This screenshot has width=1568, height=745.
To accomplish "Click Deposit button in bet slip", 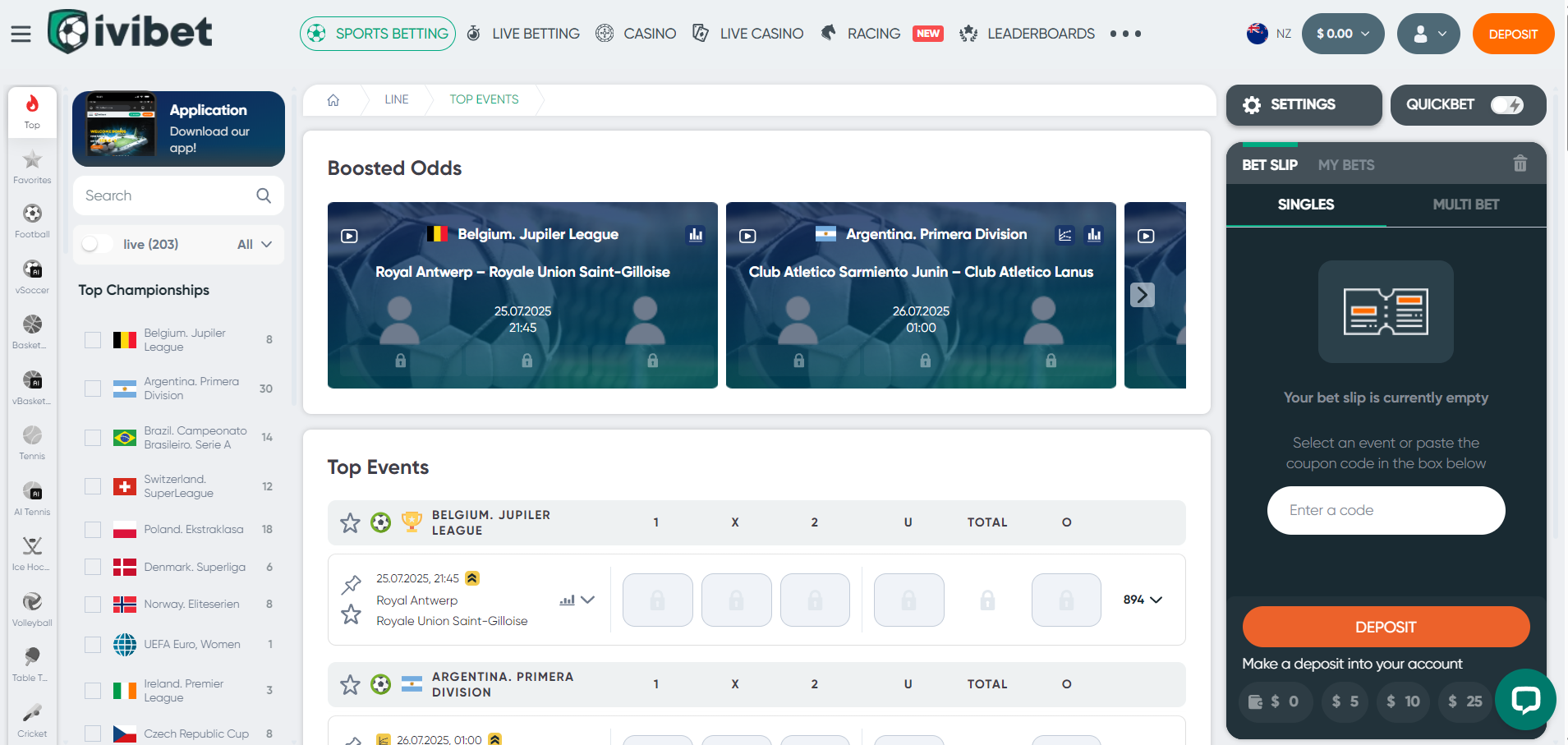I will [1386, 627].
